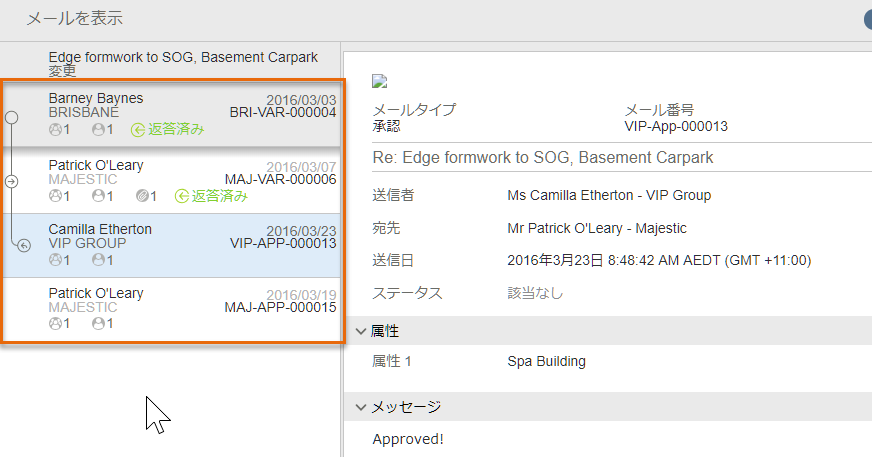Click Cc-recipient icon in MAJ-VAR-000006 row

(98, 196)
